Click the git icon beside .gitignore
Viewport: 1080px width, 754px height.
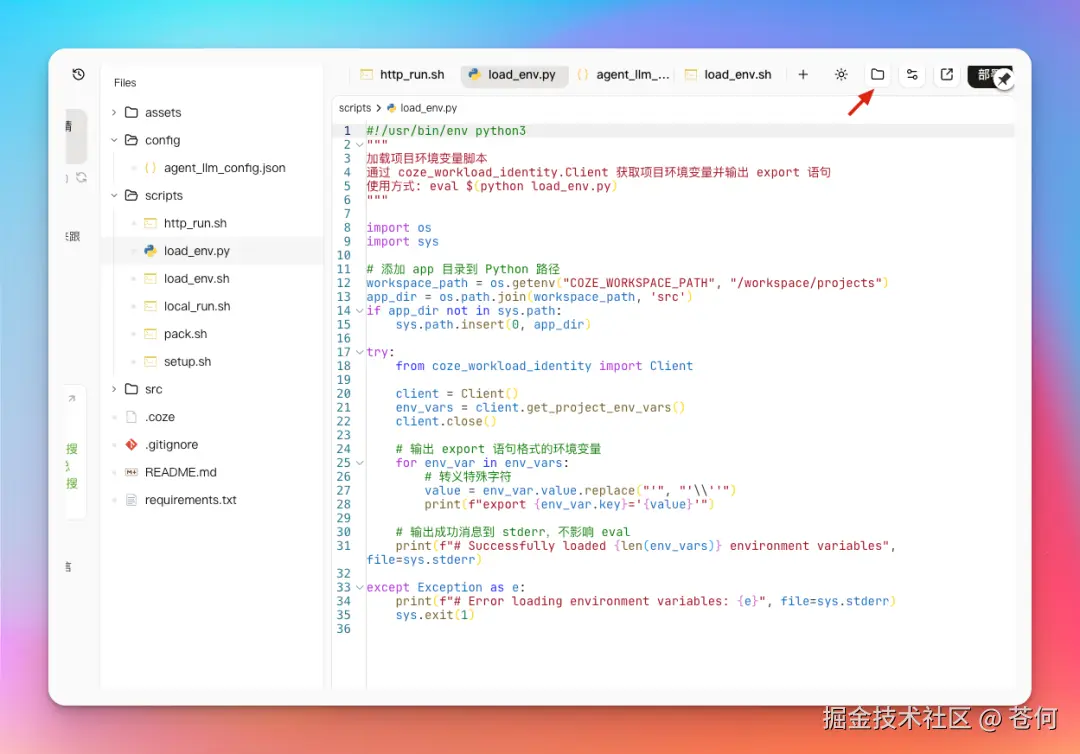132,445
